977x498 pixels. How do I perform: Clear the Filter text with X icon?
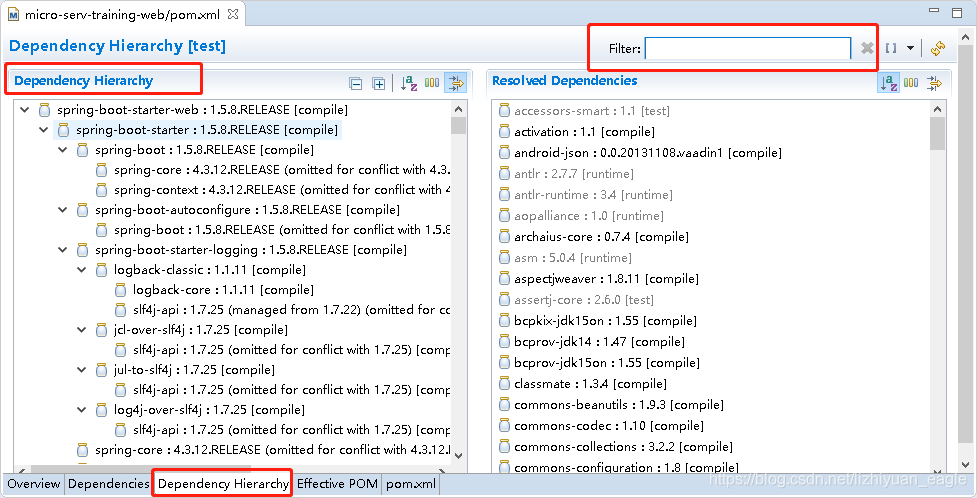[867, 48]
